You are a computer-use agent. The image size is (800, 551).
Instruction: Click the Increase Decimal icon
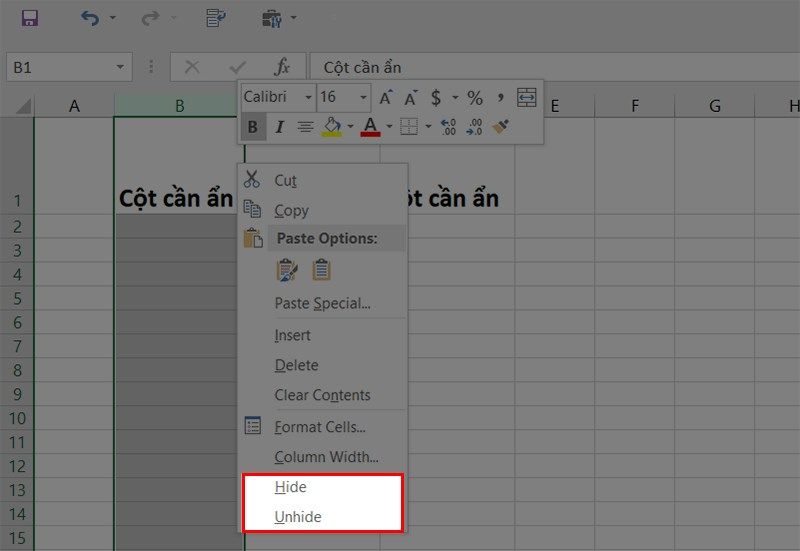[x=448, y=127]
